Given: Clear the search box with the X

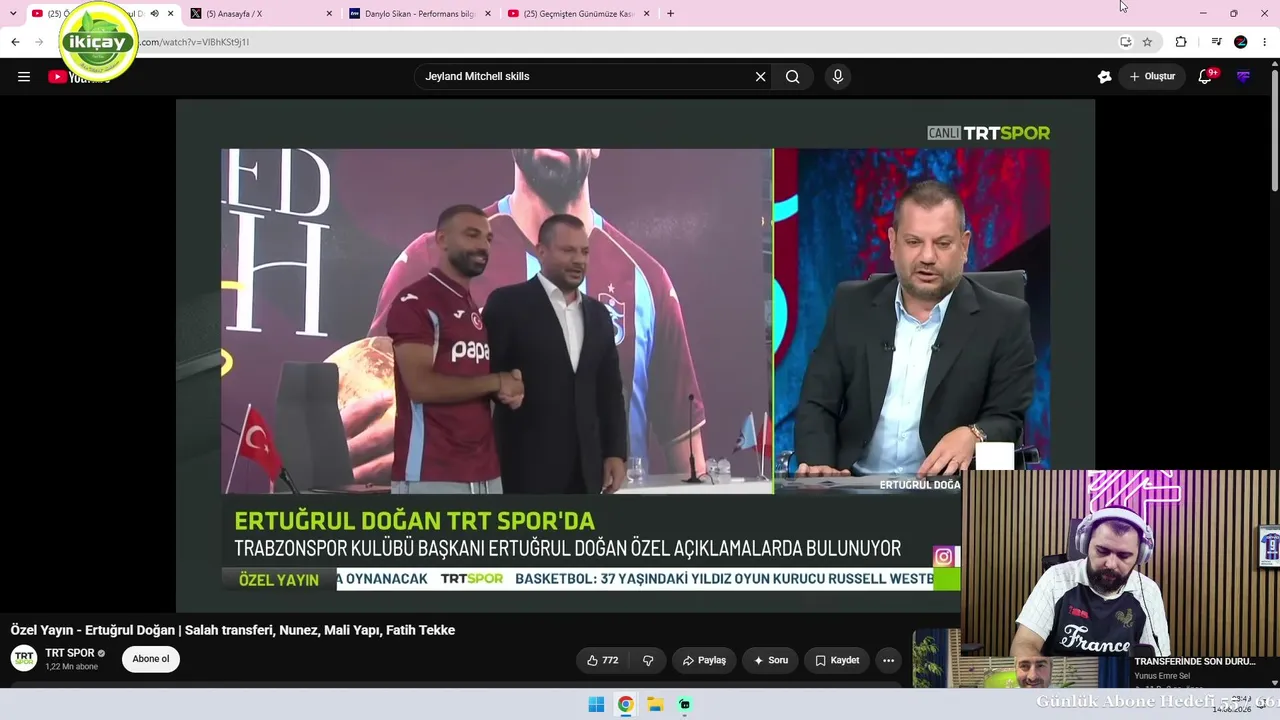Looking at the screenshot, I should [760, 77].
